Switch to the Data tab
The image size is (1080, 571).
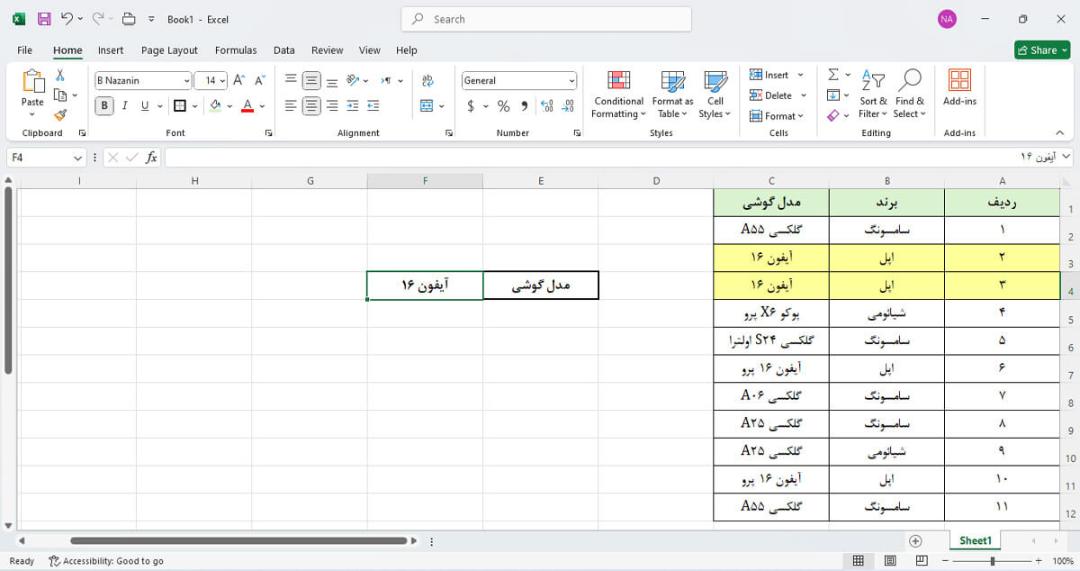(284, 50)
